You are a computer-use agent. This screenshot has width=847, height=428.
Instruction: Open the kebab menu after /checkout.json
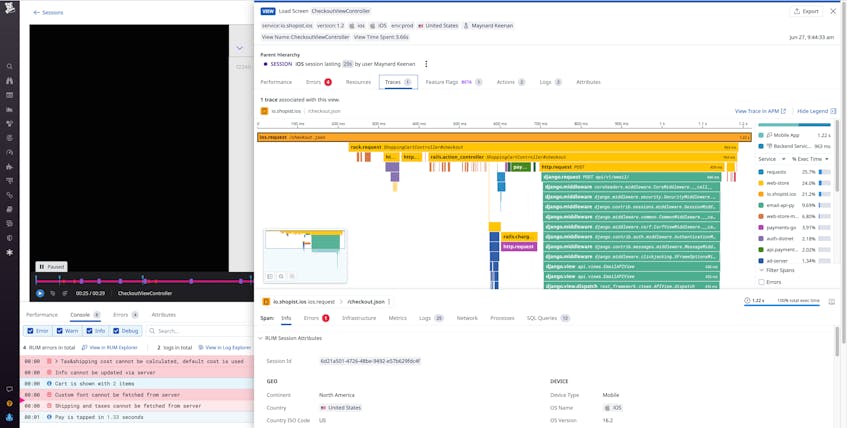click(389, 302)
